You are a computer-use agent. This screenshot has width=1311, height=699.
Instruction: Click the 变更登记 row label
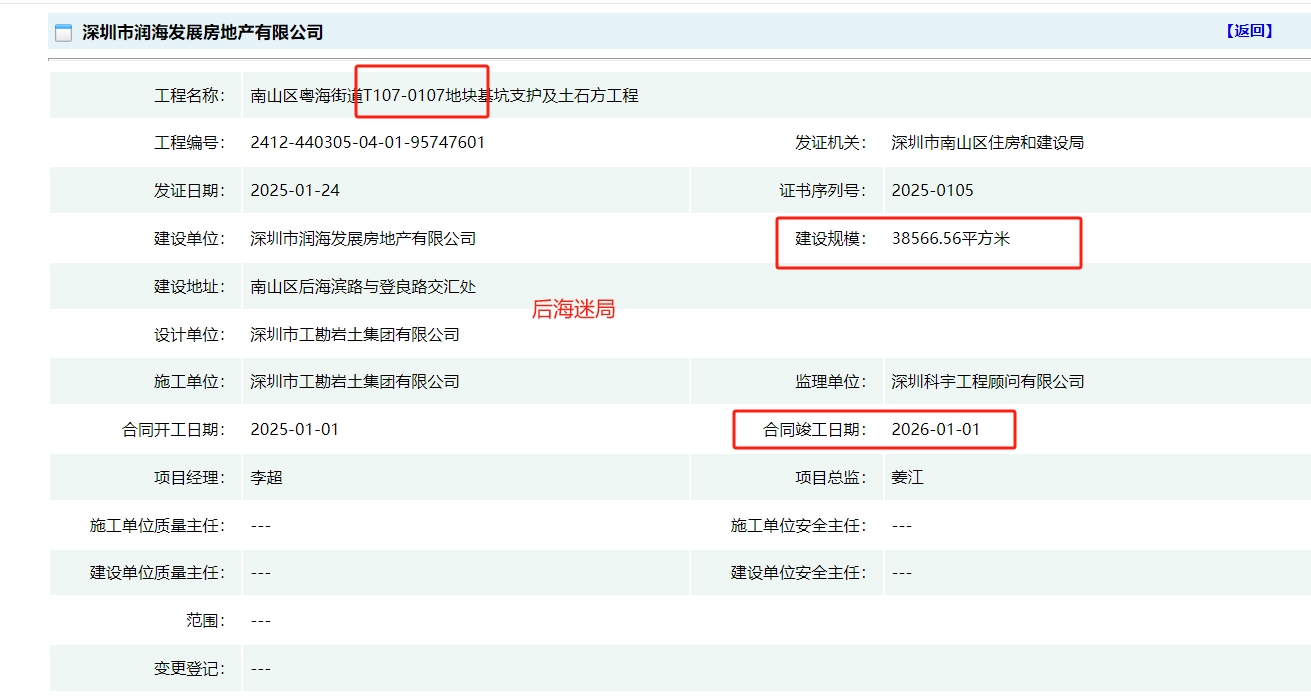coord(189,669)
